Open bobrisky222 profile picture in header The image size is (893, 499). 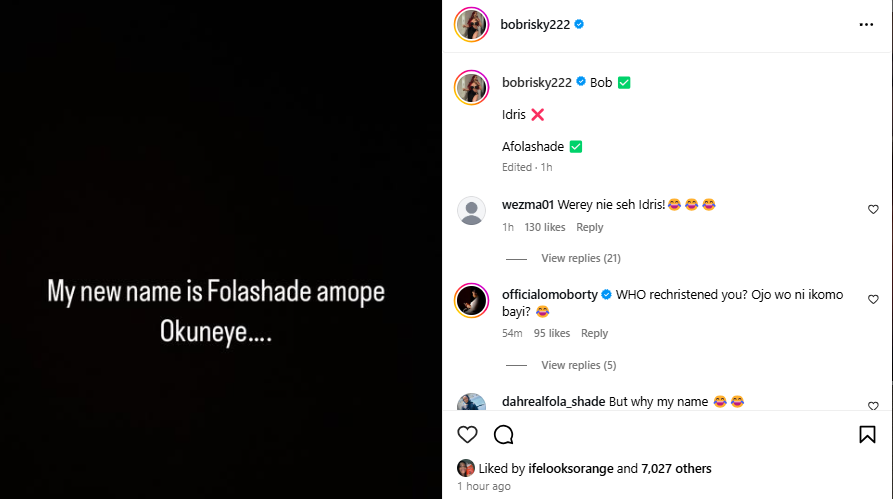point(471,24)
